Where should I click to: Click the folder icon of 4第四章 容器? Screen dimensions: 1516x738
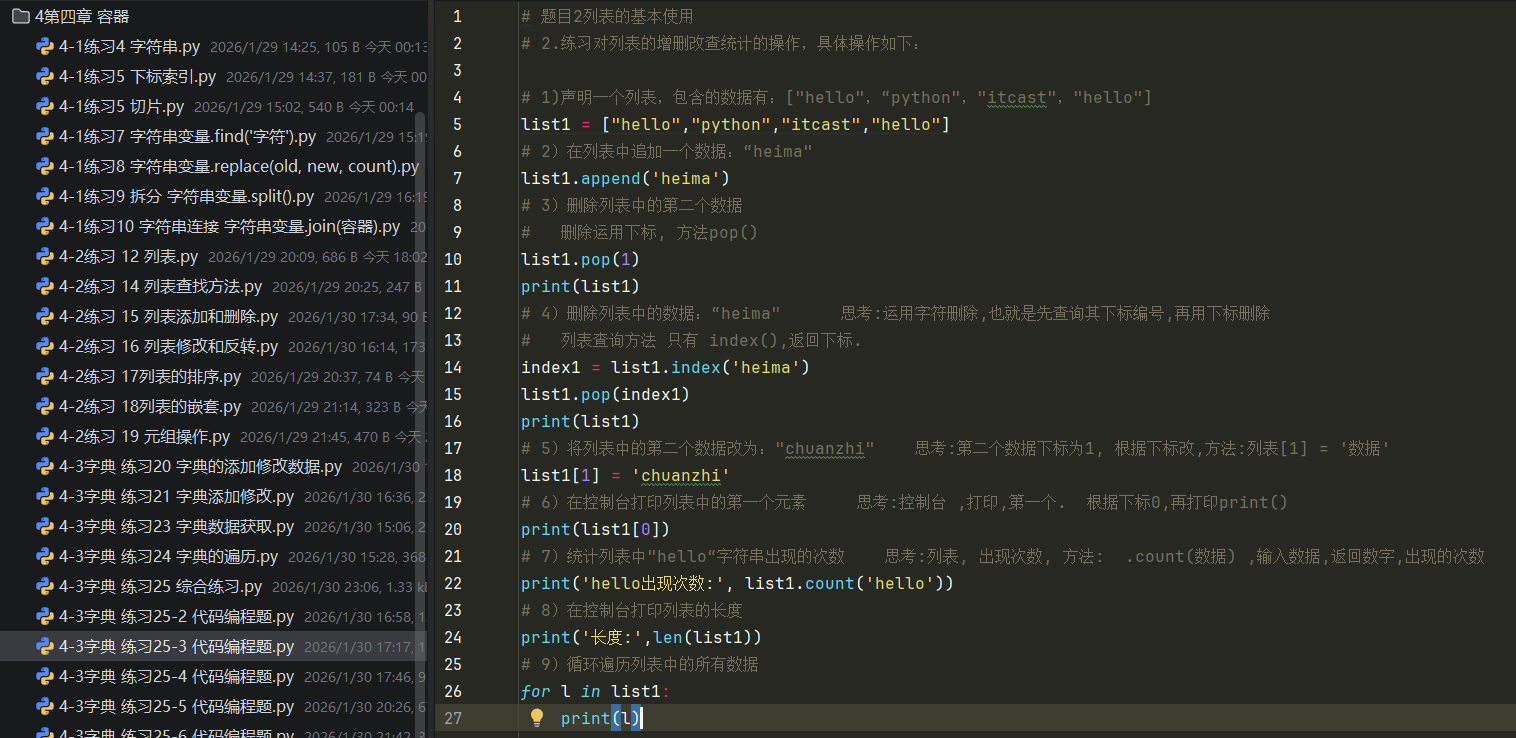(x=20, y=16)
